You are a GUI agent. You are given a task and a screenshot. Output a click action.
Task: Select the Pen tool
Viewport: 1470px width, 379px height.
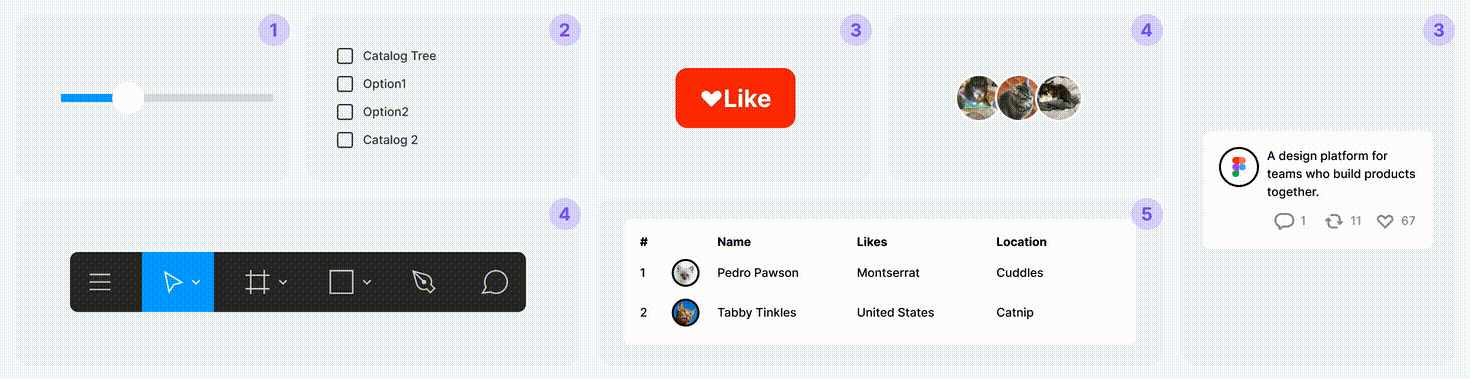point(425,282)
